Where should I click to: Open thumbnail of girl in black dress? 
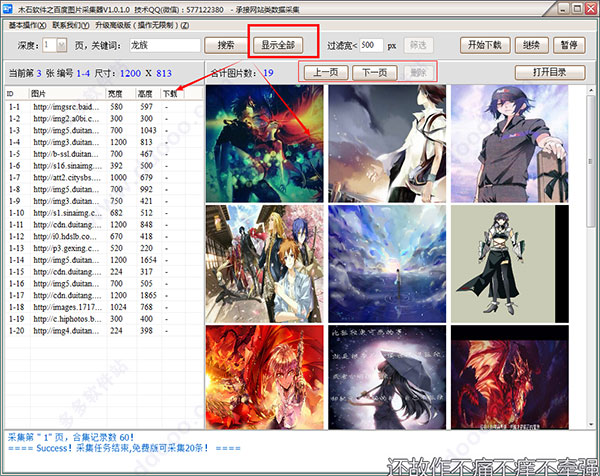pos(510,264)
